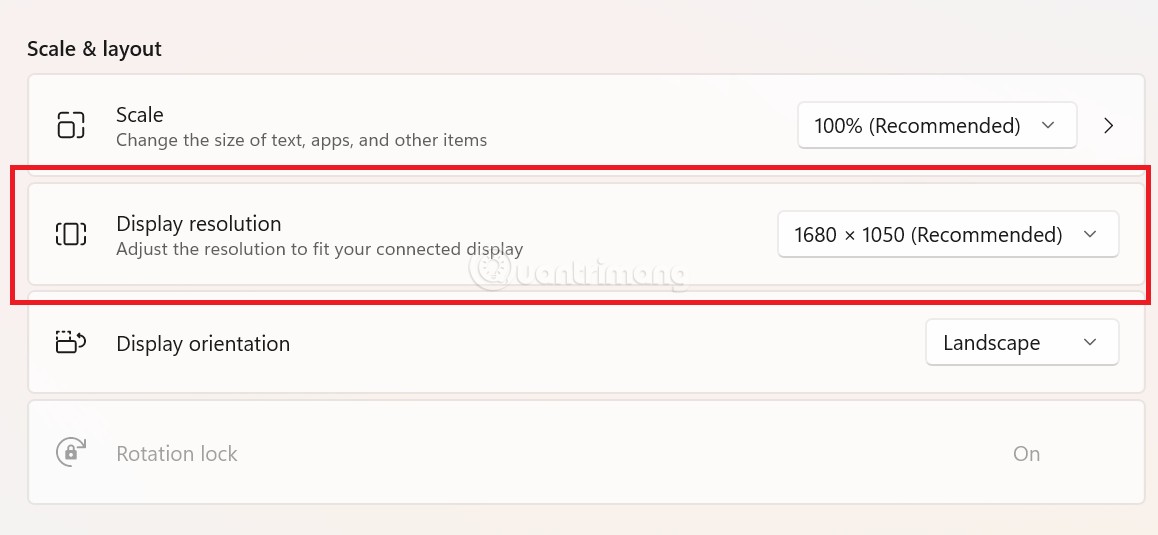Open the Landscape orientation dropdown
This screenshot has height=535, width=1158.
coord(1021,343)
